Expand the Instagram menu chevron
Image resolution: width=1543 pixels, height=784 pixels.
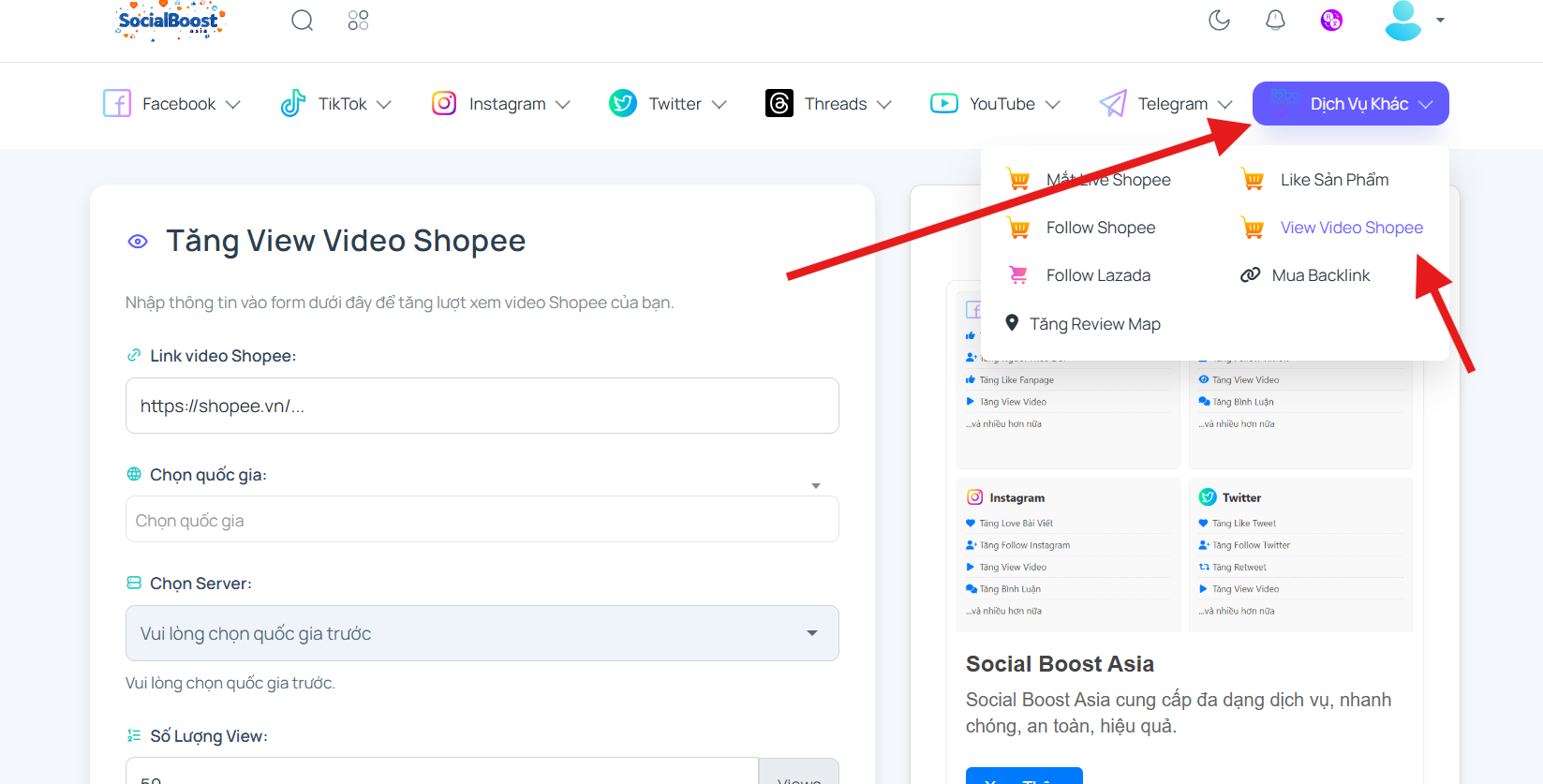pos(562,104)
